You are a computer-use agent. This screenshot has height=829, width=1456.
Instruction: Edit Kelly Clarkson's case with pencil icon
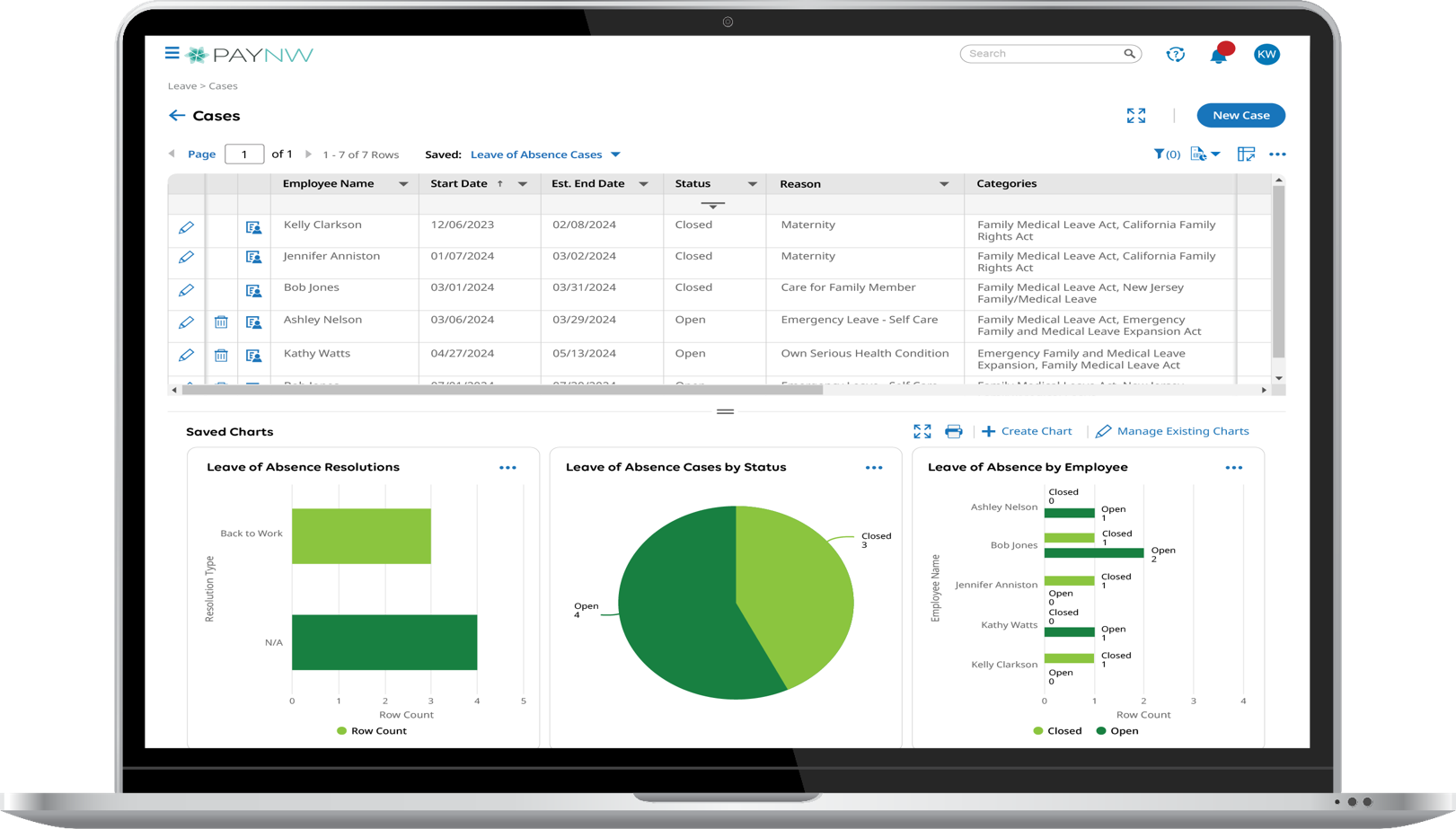186,228
